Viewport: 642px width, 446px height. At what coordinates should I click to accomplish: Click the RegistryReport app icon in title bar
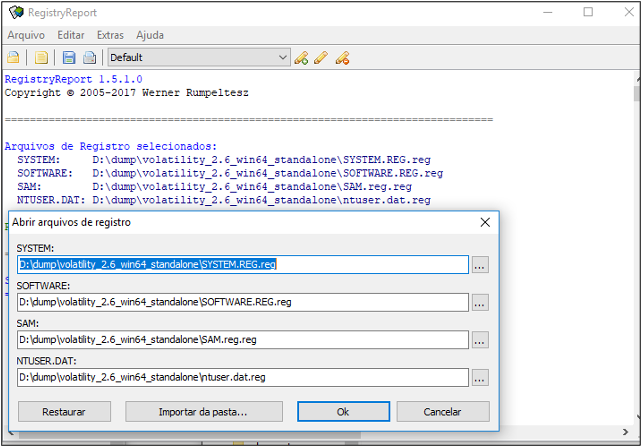[x=16, y=12]
